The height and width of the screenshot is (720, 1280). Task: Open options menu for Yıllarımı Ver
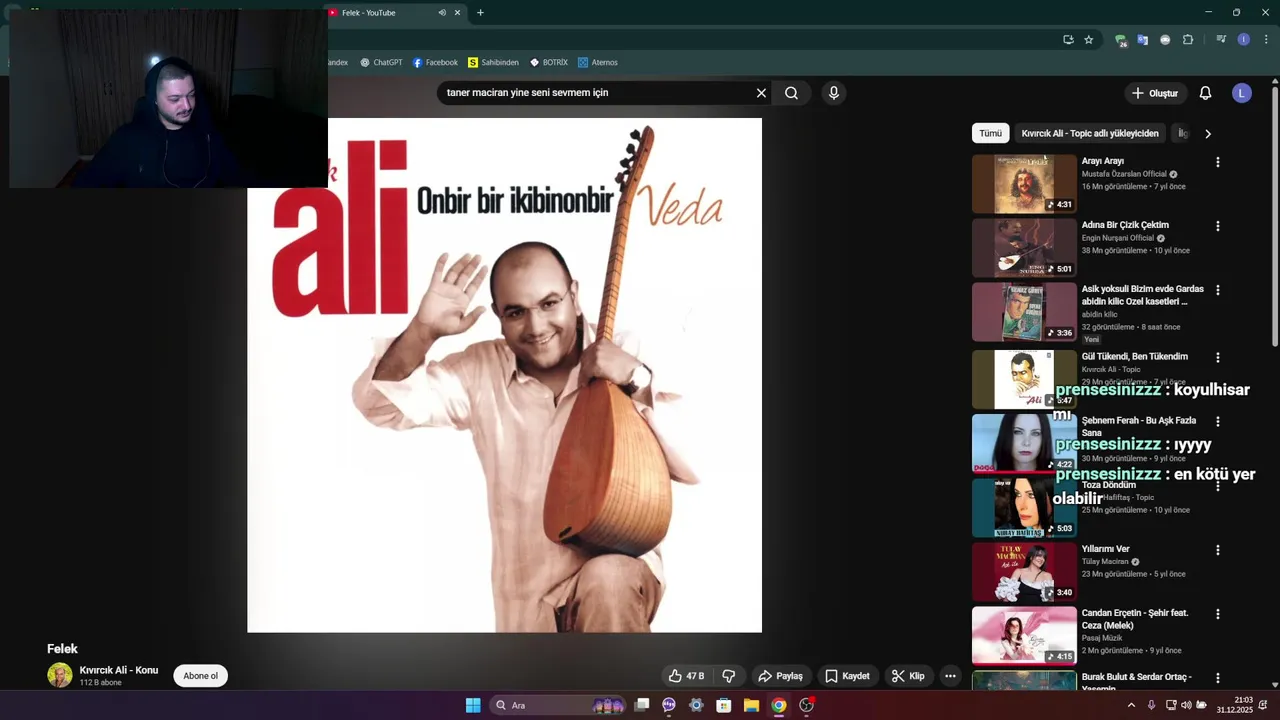coord(1217,550)
